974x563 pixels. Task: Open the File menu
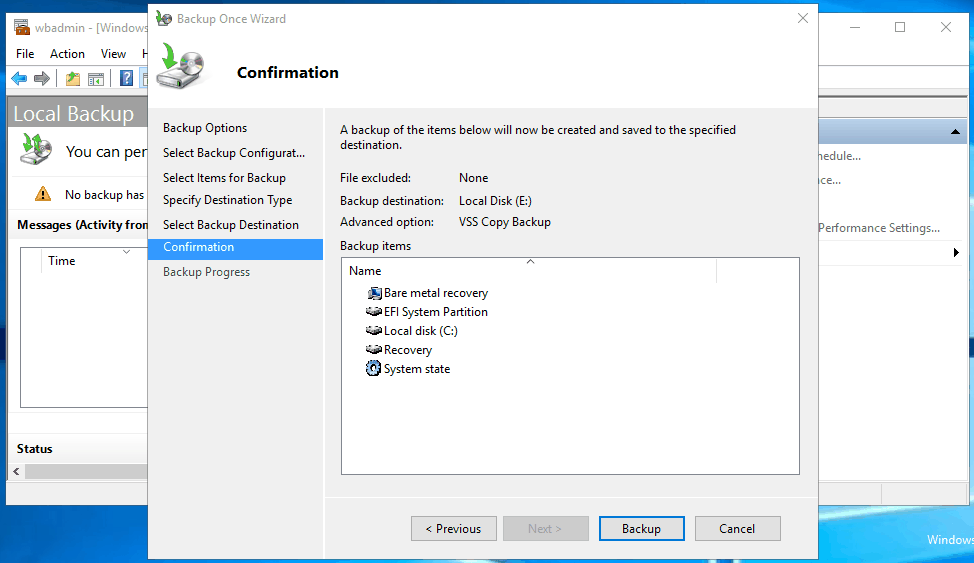tap(25, 54)
